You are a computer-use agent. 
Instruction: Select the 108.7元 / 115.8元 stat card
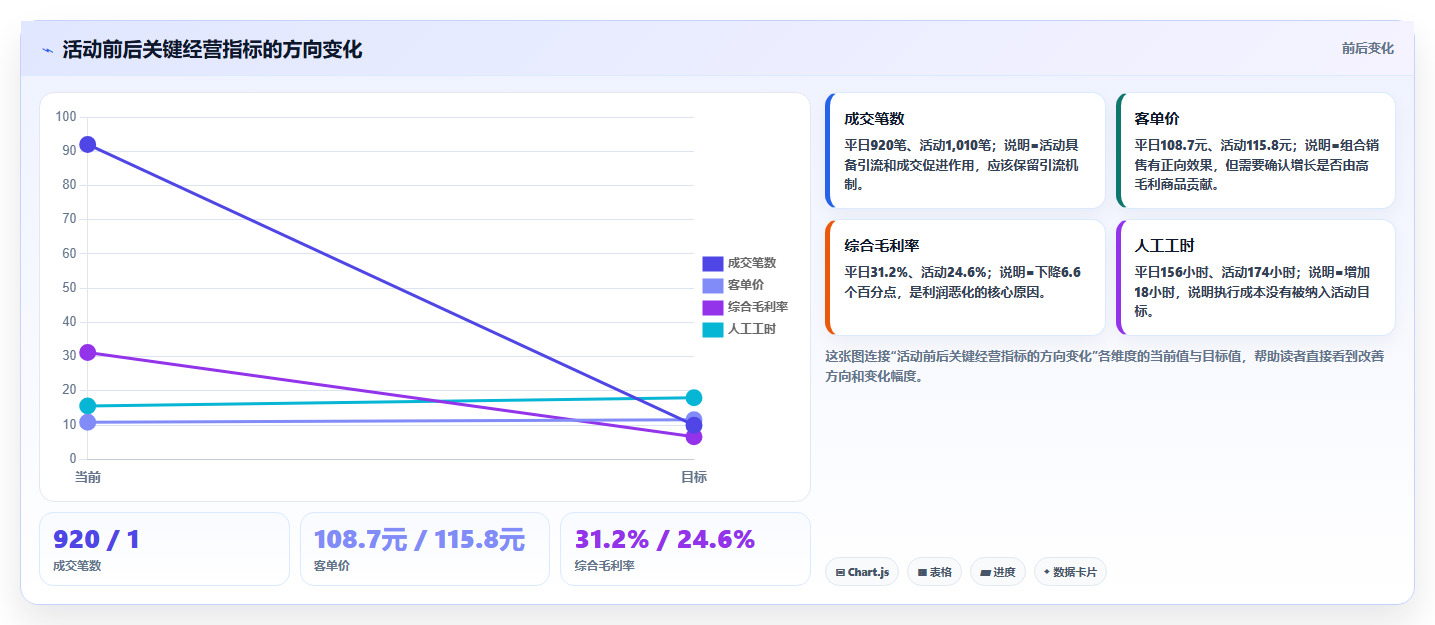[x=425, y=549]
